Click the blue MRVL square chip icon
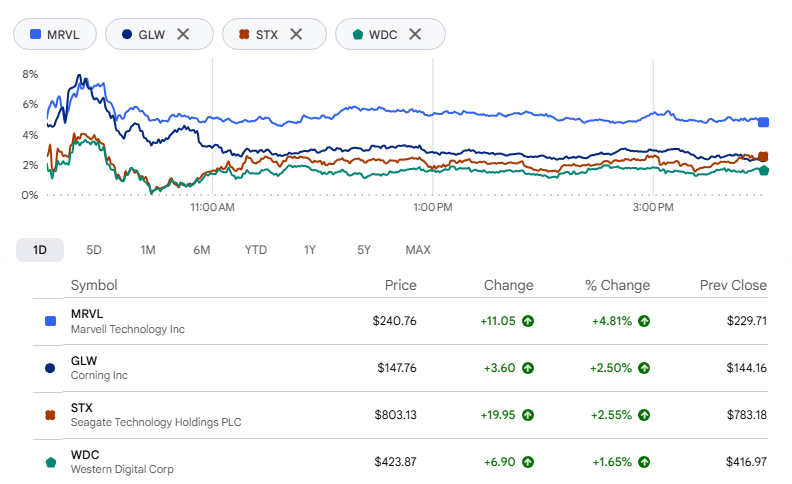Image resolution: width=792 pixels, height=484 pixels. coord(35,34)
